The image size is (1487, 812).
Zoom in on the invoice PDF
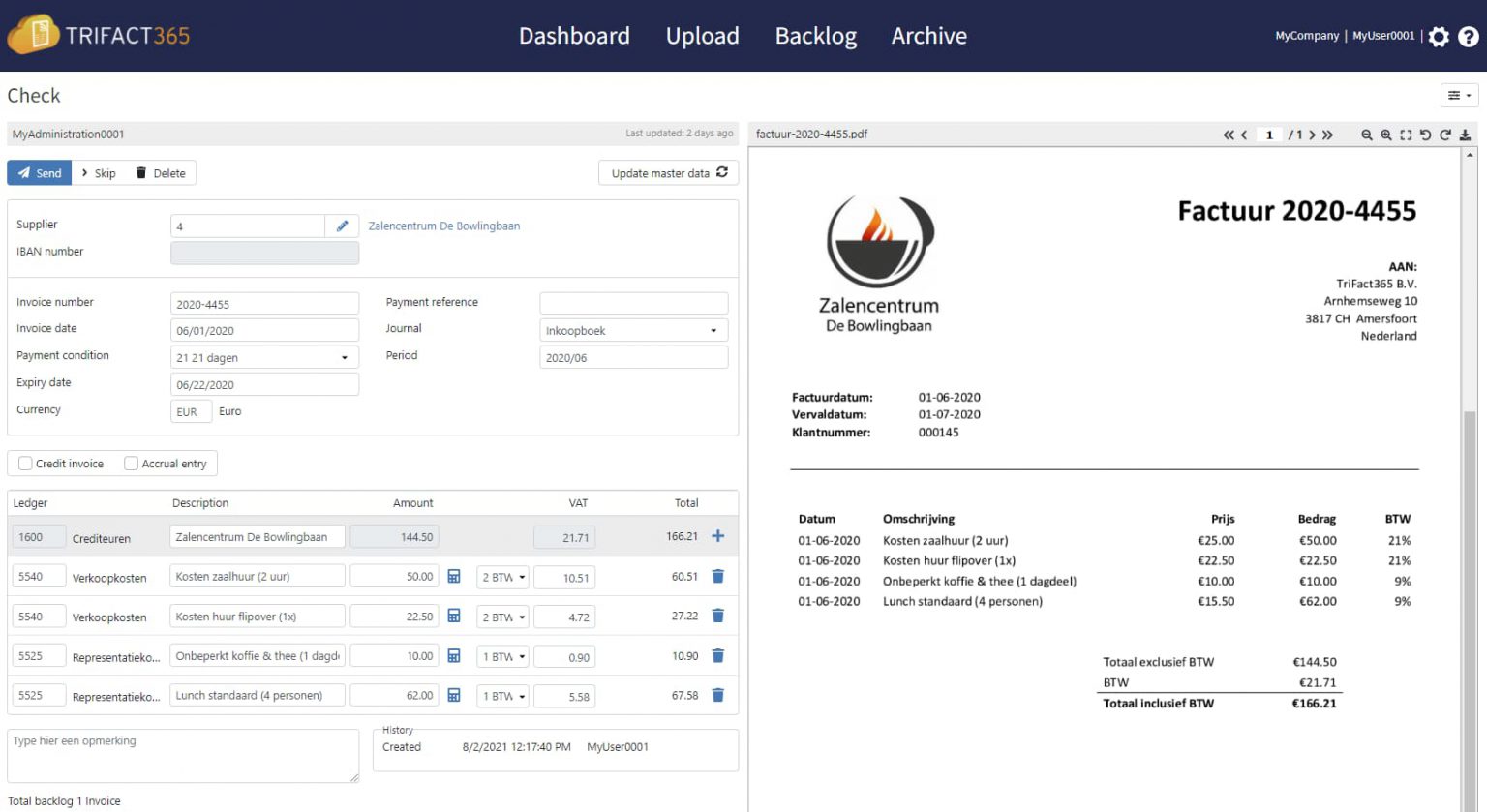(1386, 135)
